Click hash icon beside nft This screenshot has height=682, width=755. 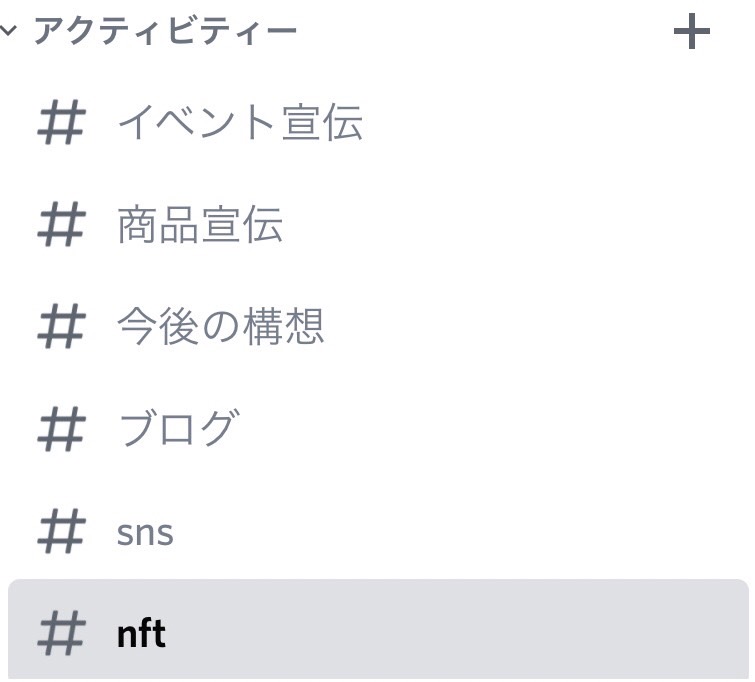(x=61, y=634)
